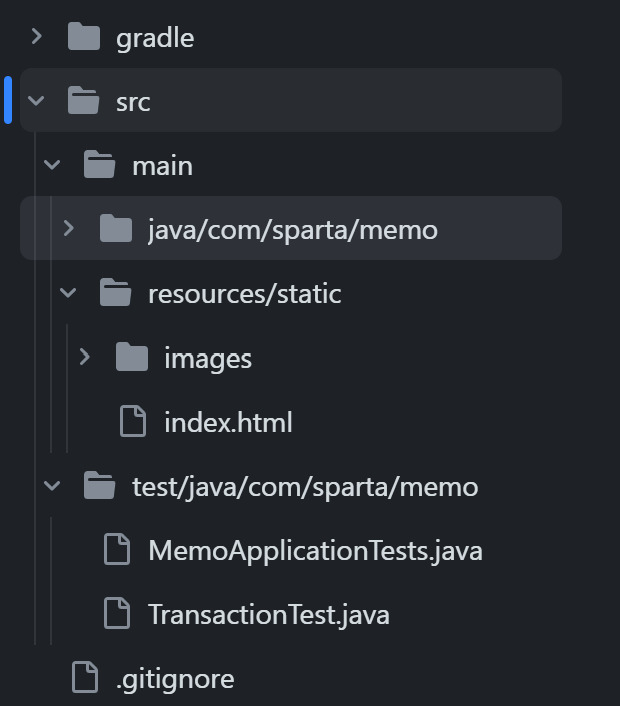This screenshot has height=706, width=620.
Task: Click the src open-folder icon
Action: pos(83,100)
